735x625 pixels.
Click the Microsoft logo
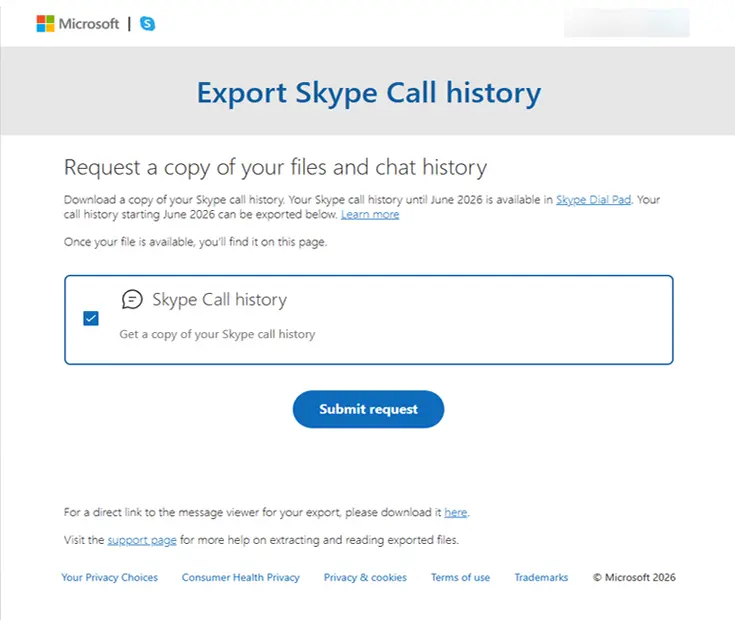[x=78, y=23]
